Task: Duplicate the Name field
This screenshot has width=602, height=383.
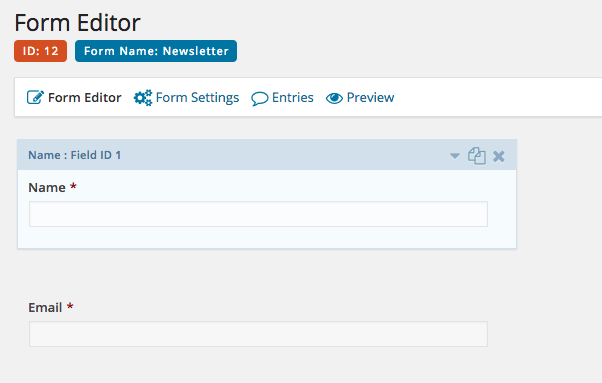Action: click(x=476, y=156)
